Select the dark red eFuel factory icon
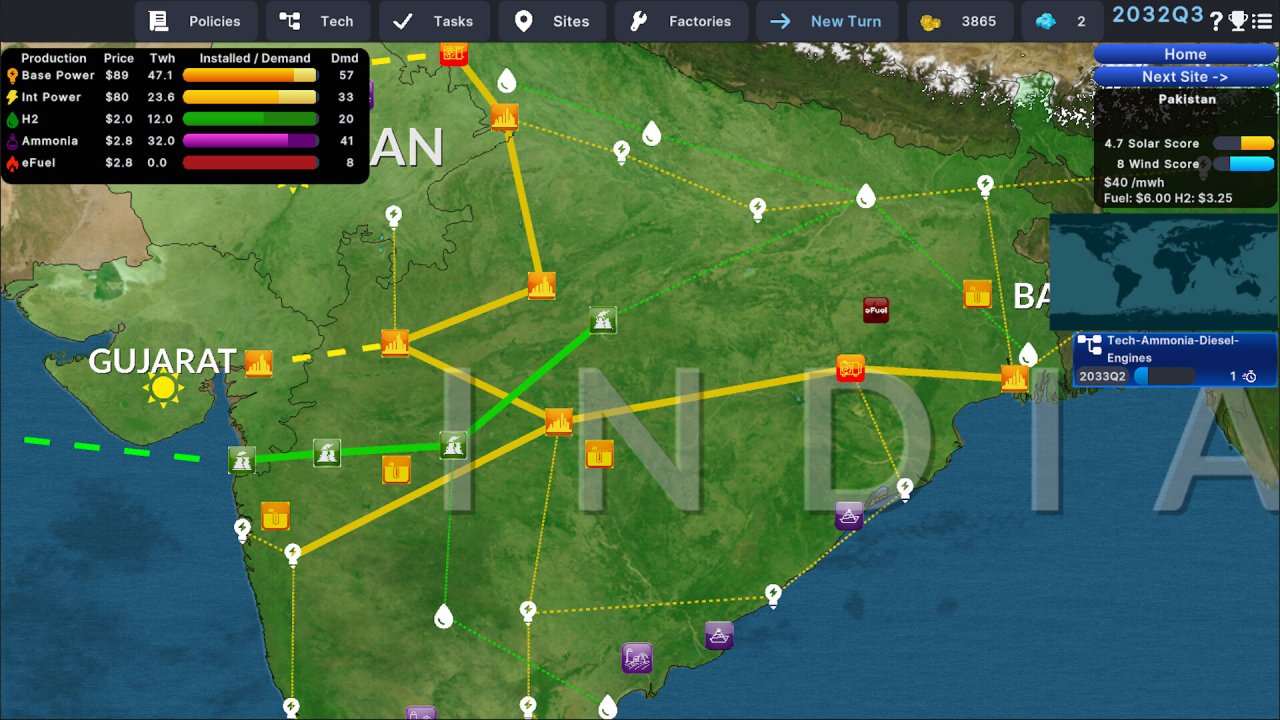The image size is (1280, 720). coord(876,311)
